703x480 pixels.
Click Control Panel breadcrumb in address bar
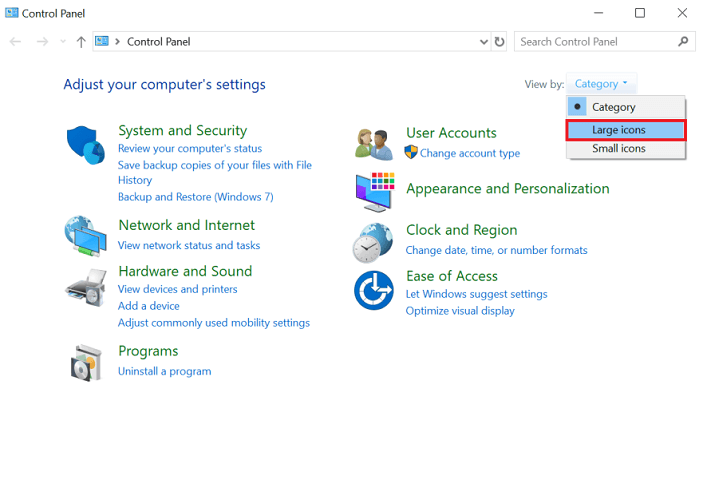coord(159,42)
